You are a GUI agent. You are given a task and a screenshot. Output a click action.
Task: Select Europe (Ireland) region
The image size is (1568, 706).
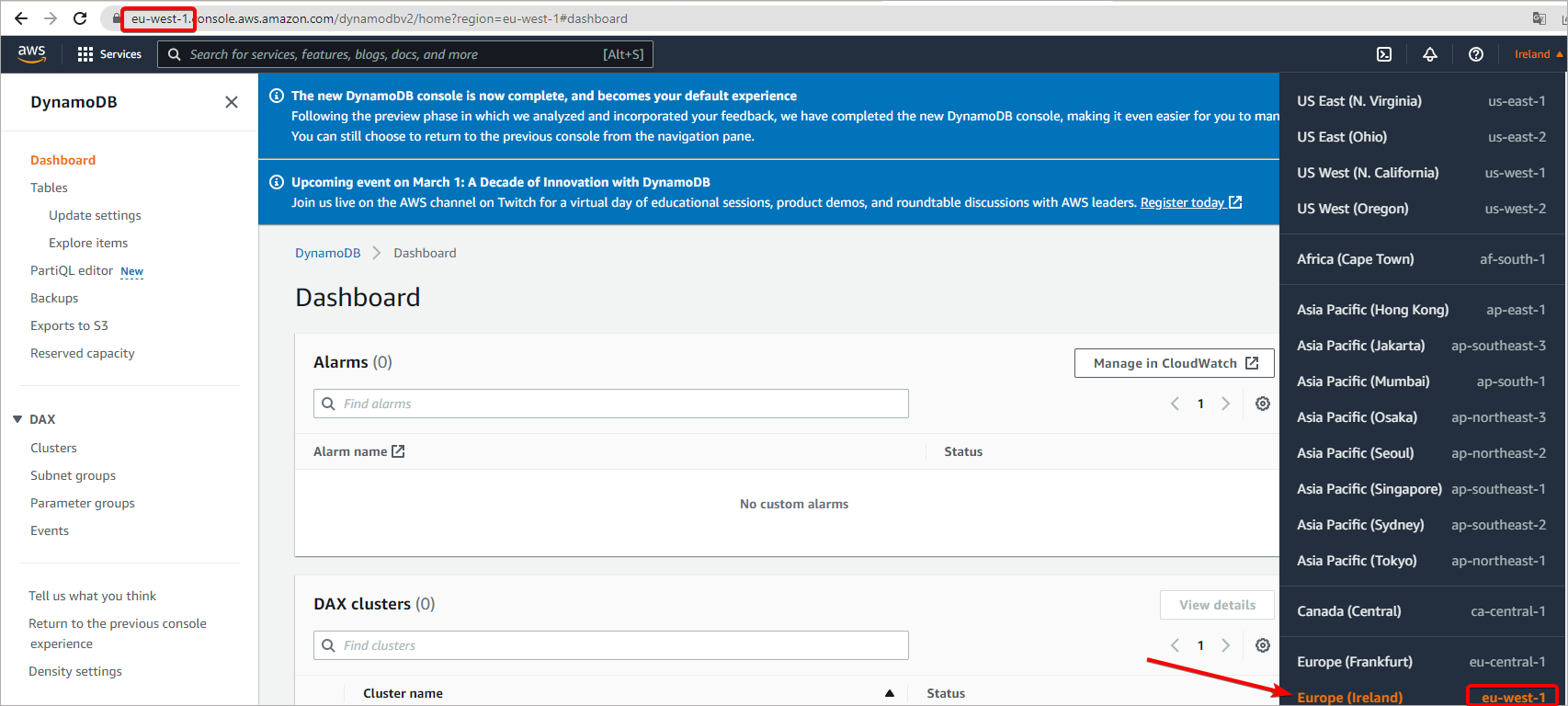[1421, 697]
